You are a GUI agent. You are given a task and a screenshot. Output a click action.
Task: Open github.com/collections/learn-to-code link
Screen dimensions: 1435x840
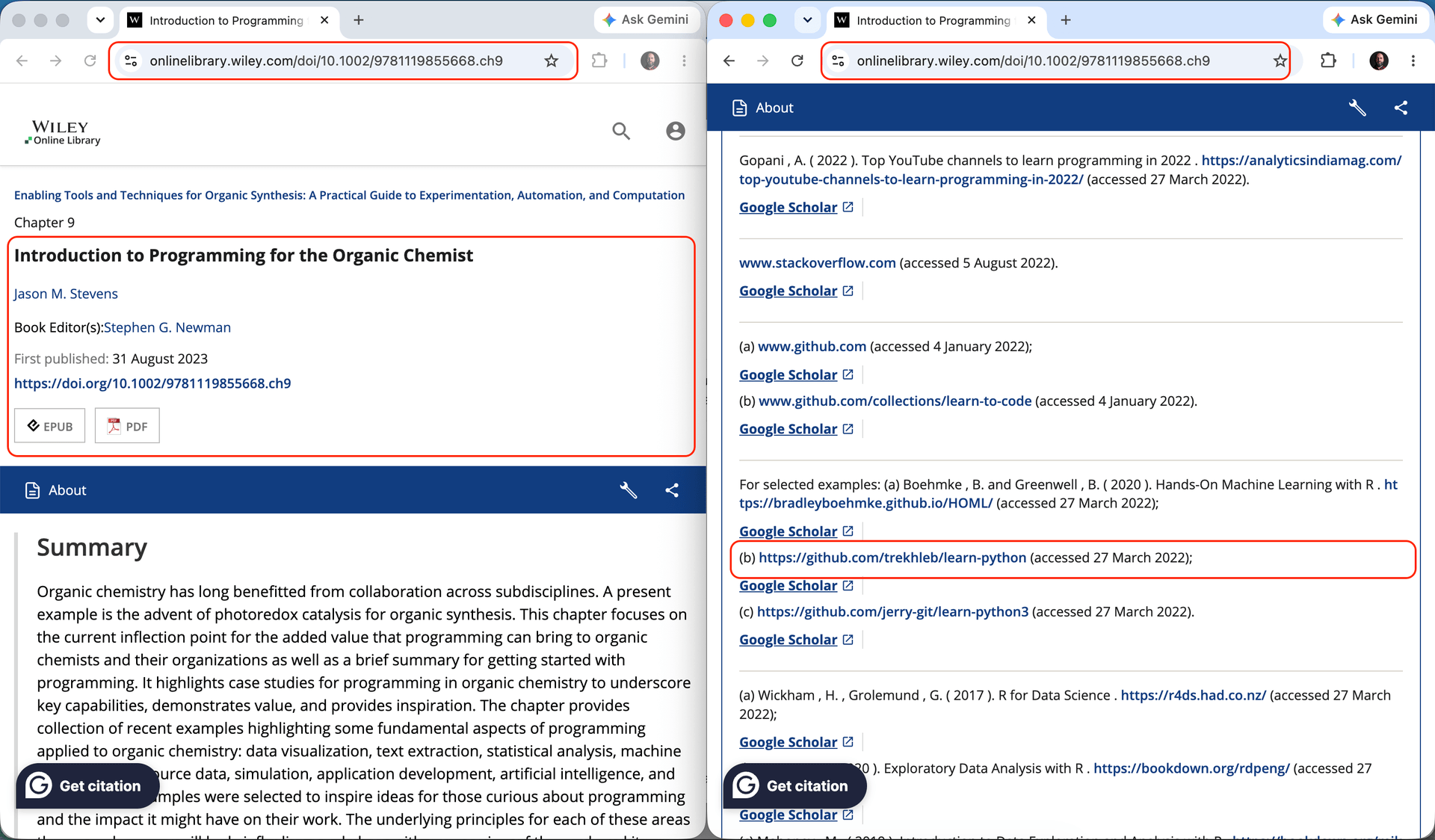(x=895, y=401)
